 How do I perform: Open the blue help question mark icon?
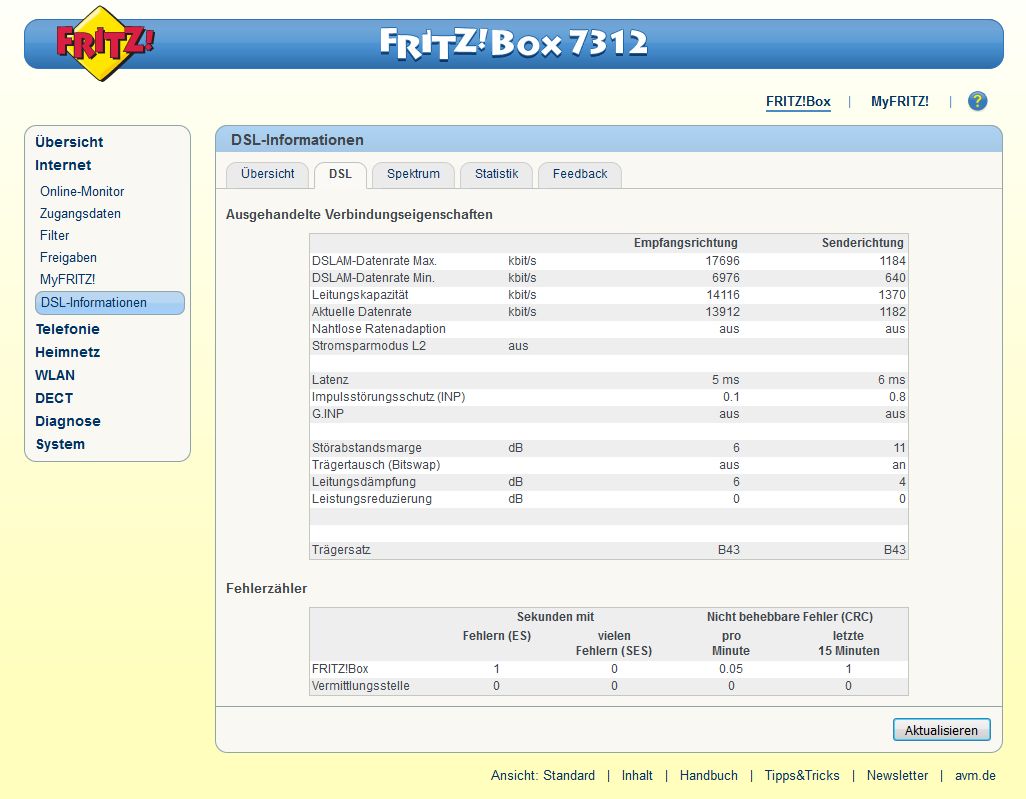[x=977, y=101]
